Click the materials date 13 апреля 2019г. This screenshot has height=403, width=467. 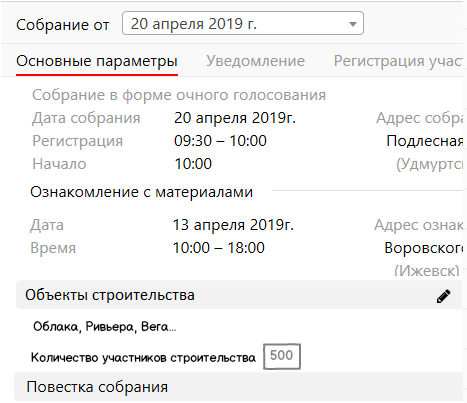pos(233,225)
